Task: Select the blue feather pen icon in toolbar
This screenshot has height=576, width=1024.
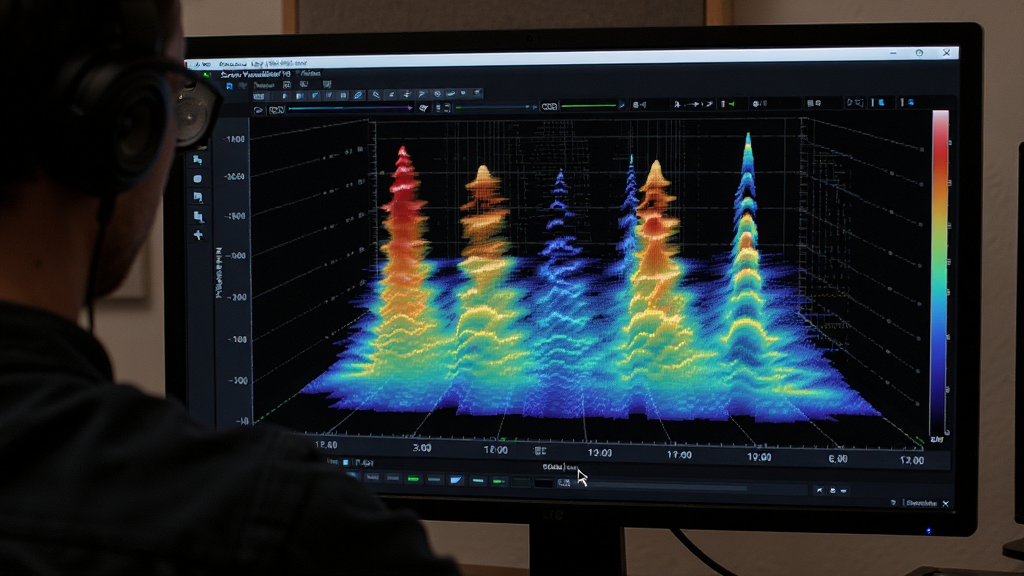Action: [x=358, y=95]
